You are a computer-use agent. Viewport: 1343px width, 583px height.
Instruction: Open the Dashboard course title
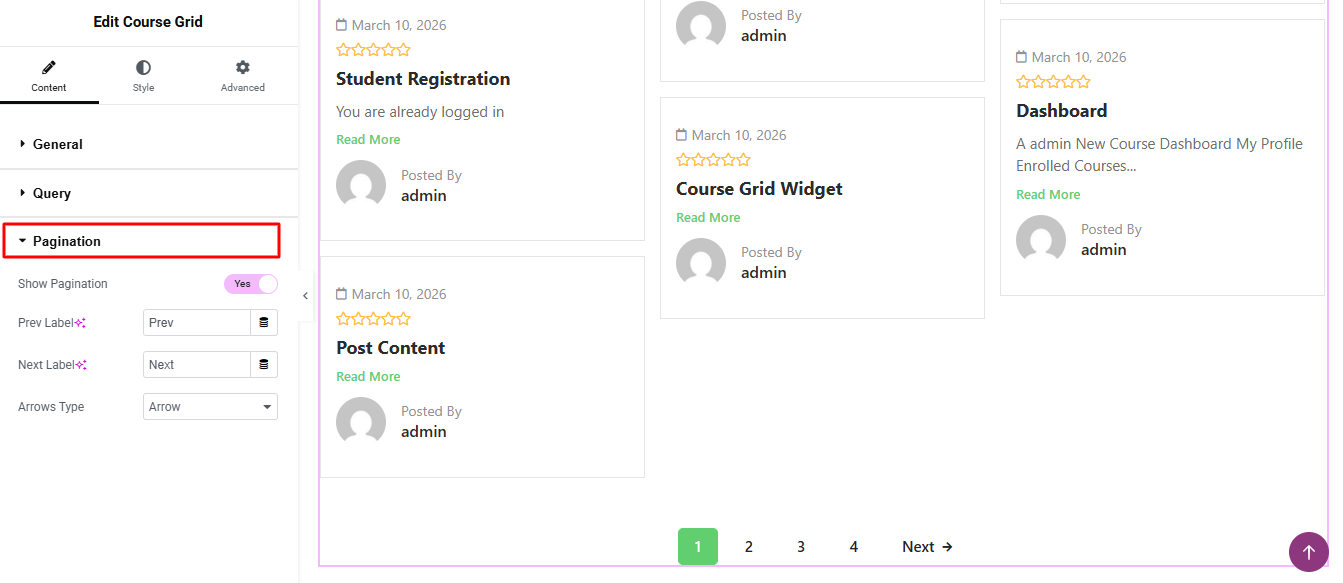(1061, 111)
